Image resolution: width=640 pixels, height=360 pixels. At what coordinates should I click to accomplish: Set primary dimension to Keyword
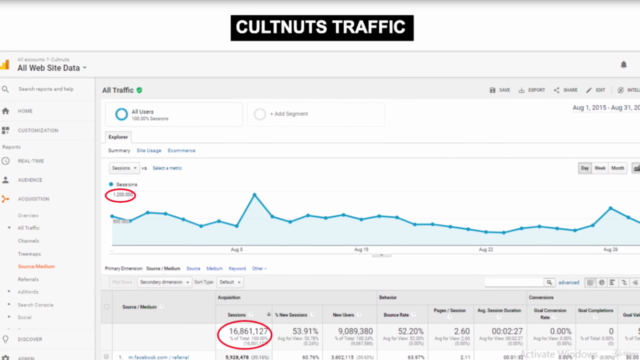237,269
